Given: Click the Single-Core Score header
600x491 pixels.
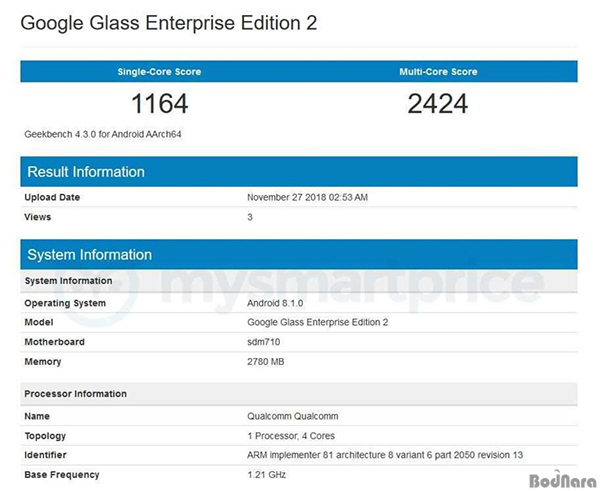Looking at the screenshot, I should (x=158, y=72).
